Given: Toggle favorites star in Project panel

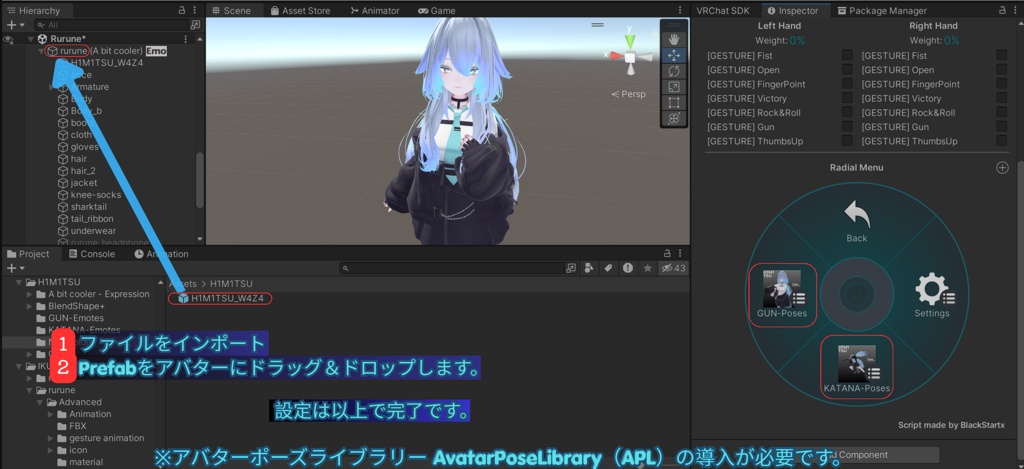Looking at the screenshot, I should [x=647, y=268].
